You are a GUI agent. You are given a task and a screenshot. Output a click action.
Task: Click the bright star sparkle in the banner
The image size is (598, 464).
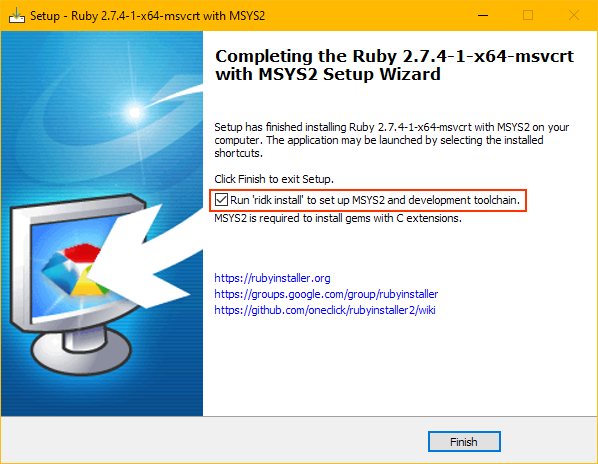(x=134, y=112)
